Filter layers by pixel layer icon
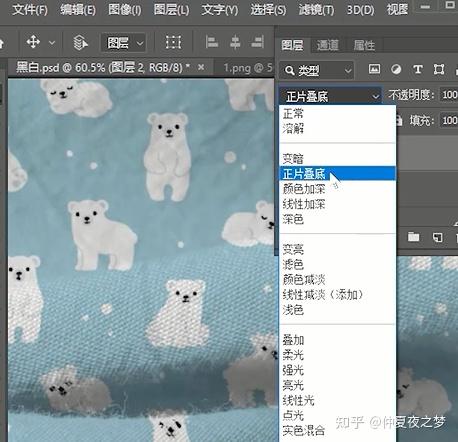 (374, 69)
